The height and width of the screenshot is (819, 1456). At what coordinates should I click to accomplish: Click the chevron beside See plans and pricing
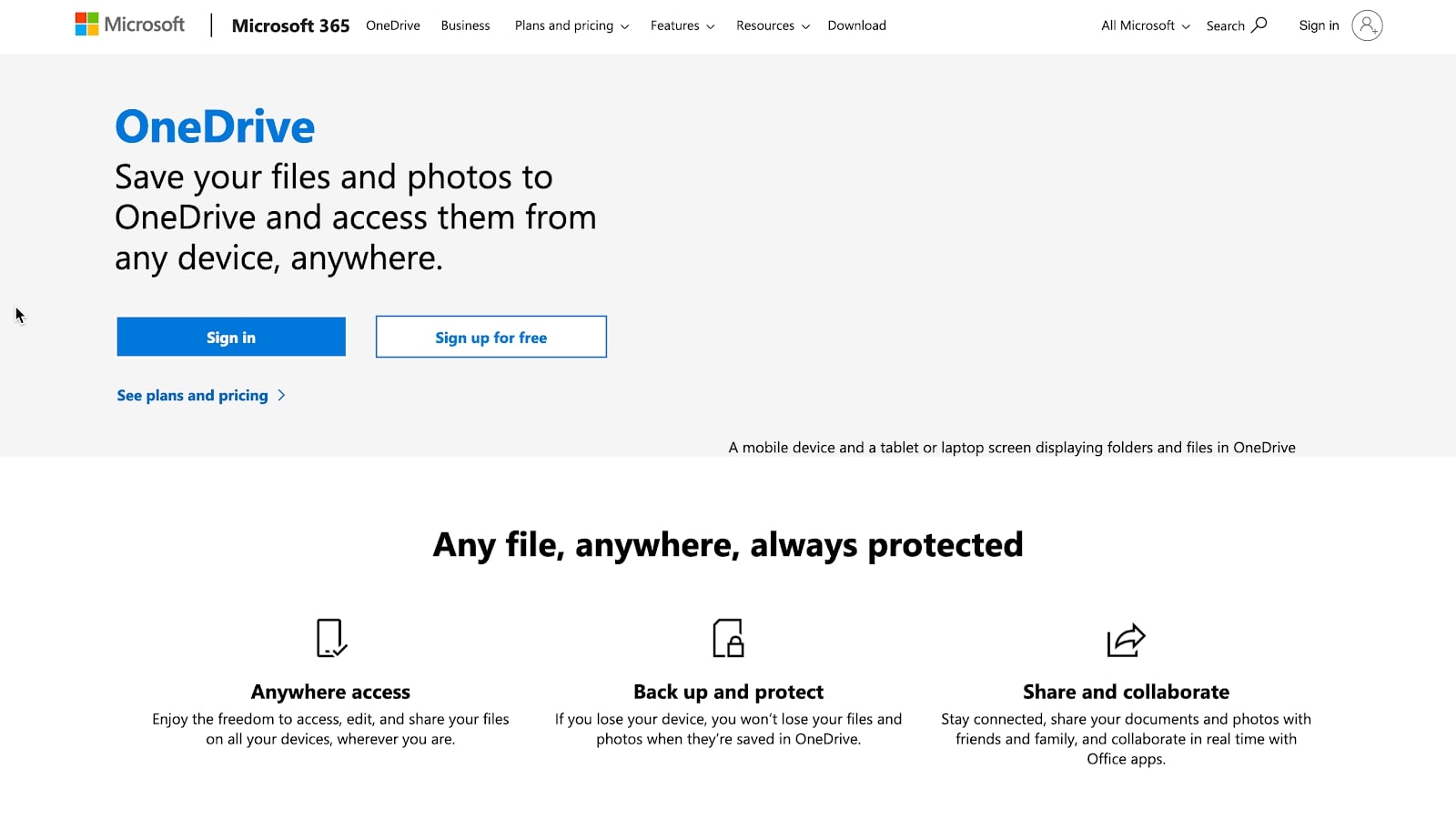tap(282, 395)
